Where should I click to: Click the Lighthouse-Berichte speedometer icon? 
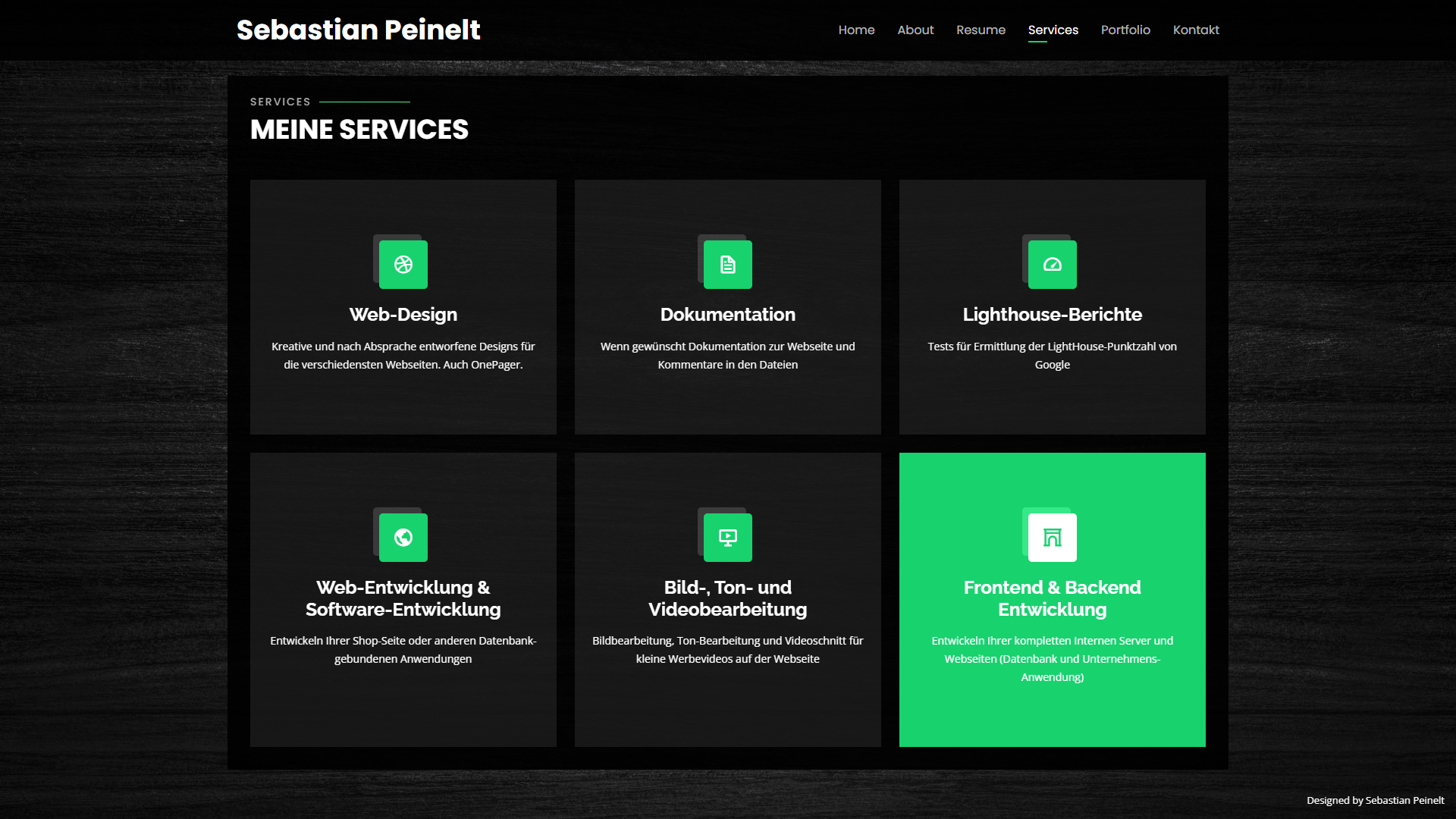1053,265
